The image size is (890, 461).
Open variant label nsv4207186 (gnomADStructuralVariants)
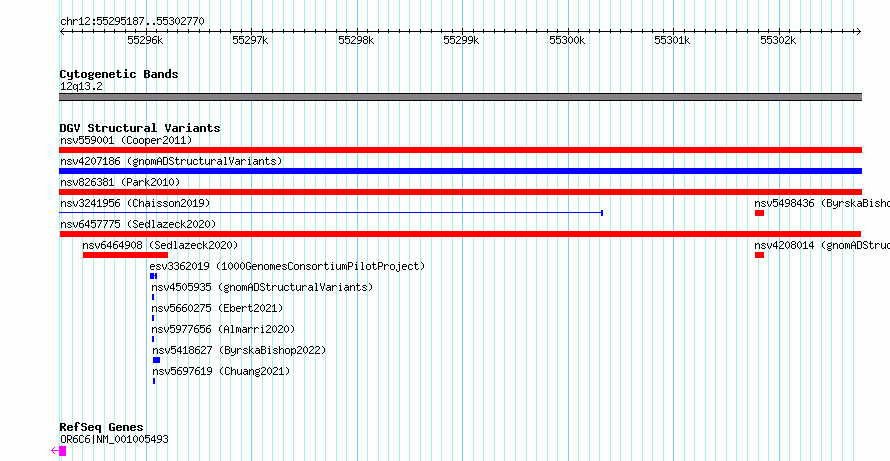click(171, 161)
